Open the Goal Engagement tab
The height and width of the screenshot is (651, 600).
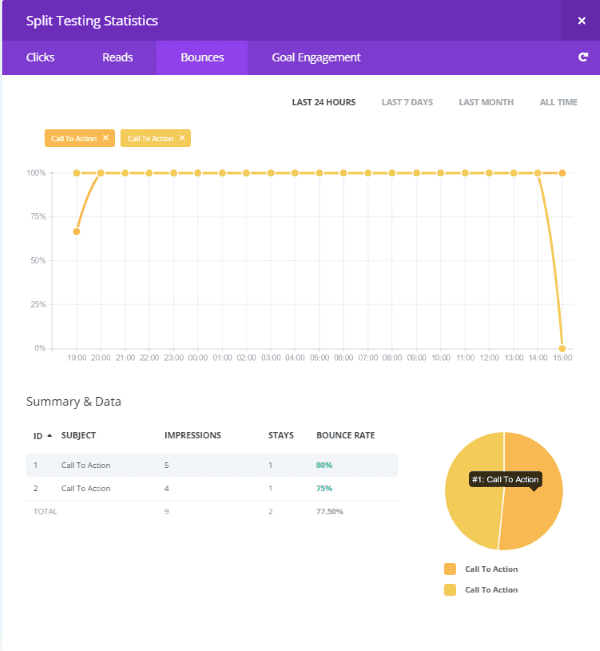pyautogui.click(x=316, y=58)
